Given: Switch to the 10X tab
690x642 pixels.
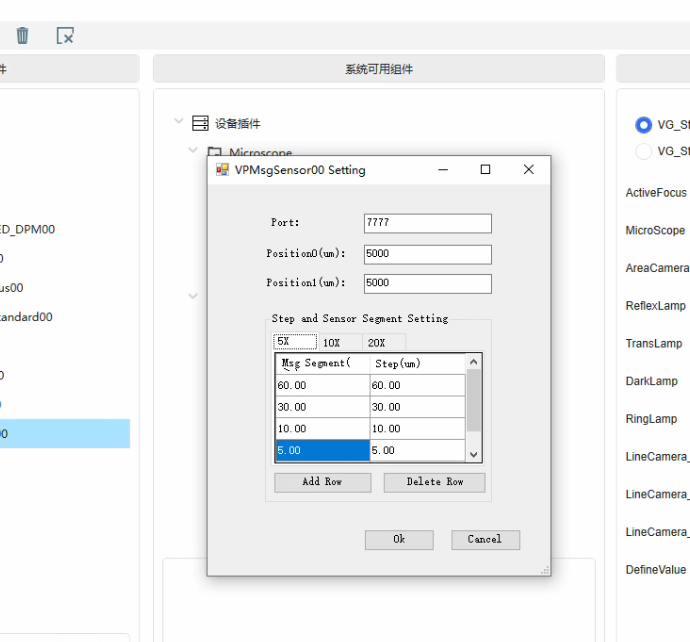Looking at the screenshot, I should click(x=331, y=342).
